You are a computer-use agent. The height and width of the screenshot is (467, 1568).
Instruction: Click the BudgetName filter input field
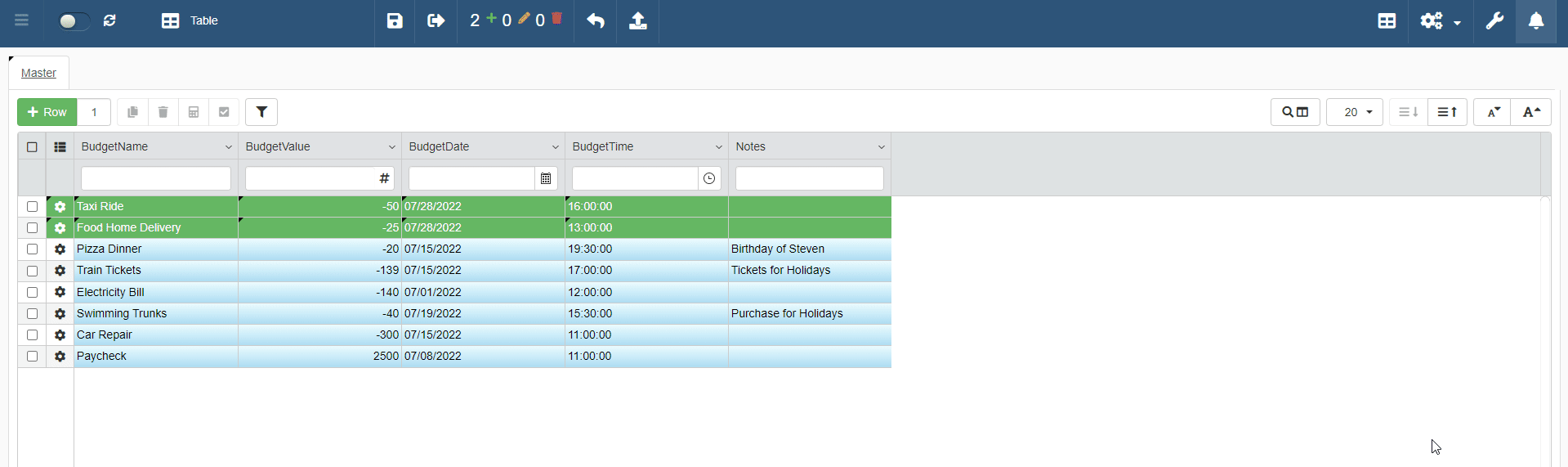(156, 178)
